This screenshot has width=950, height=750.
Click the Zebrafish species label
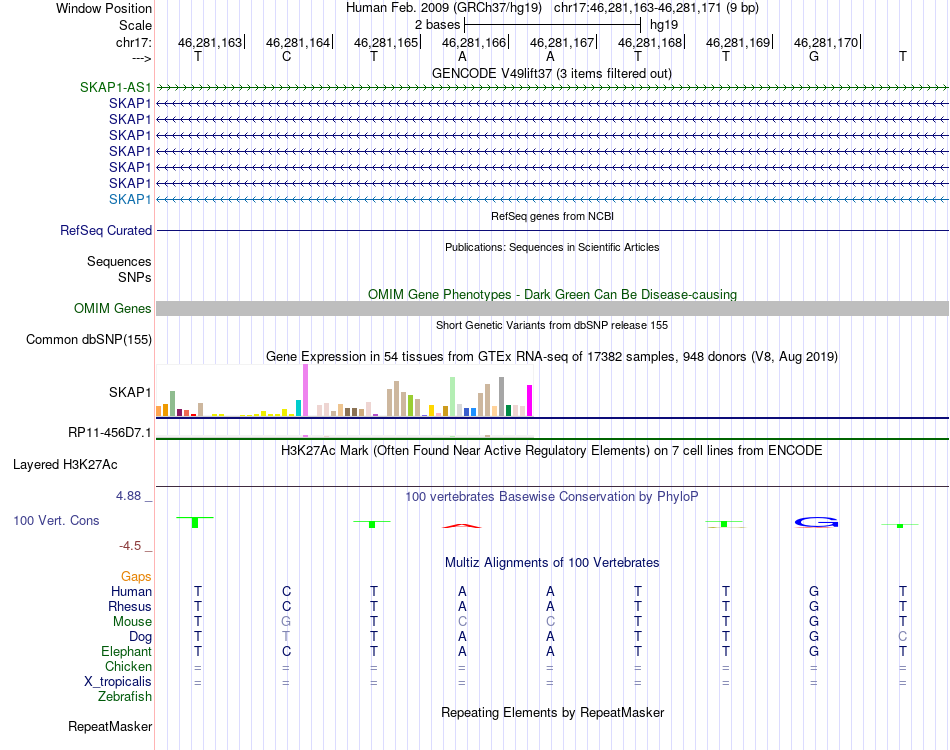(125, 697)
